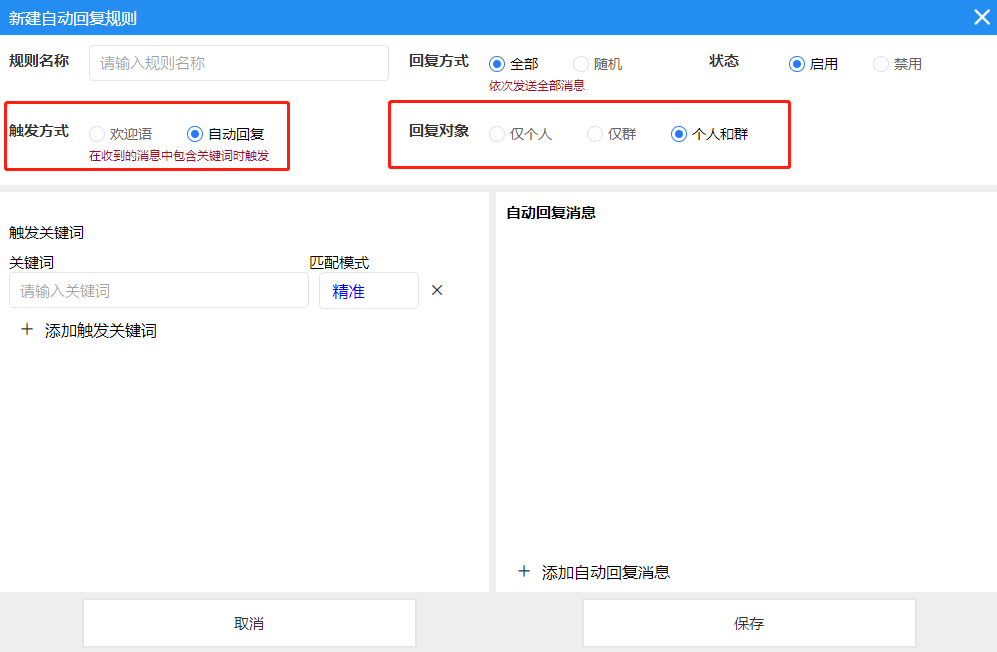The height and width of the screenshot is (652, 997).
Task: Click the rule name input field
Action: 238,62
